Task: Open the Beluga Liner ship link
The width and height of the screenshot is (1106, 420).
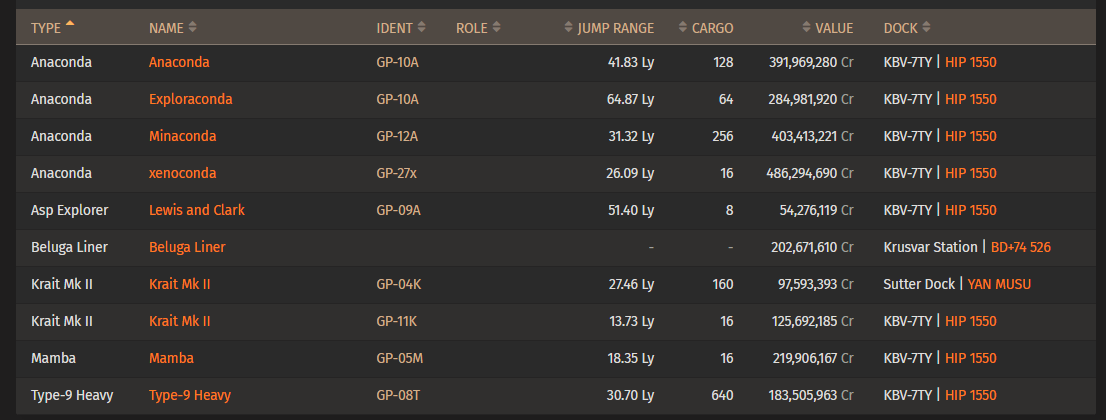Action: [187, 247]
